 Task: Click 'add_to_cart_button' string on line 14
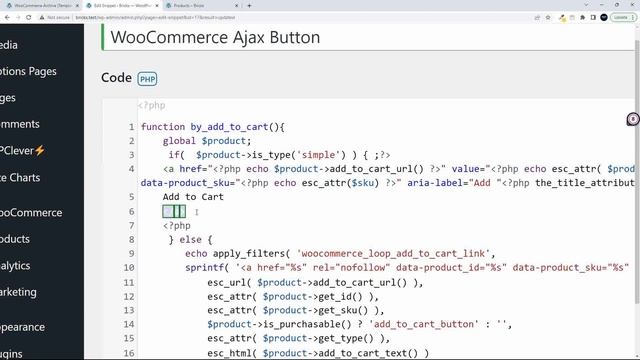pyautogui.click(x=424, y=324)
